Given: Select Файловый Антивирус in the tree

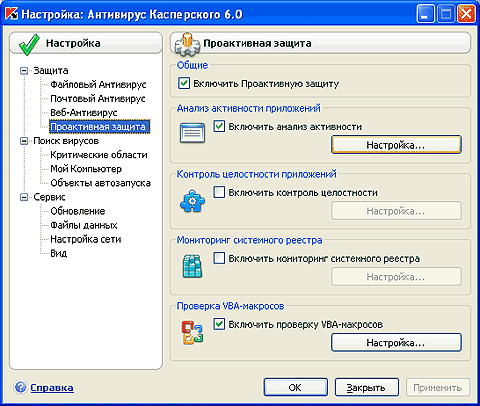Looking at the screenshot, I should pyautogui.click(x=98, y=85).
